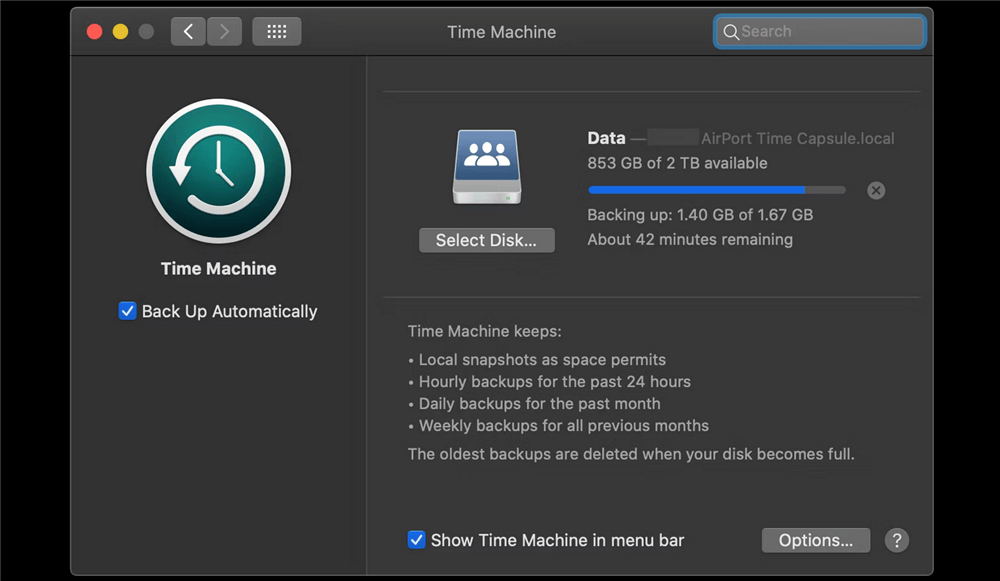Image resolution: width=1000 pixels, height=581 pixels.
Task: Close the Time Machine window
Action: coord(95,31)
